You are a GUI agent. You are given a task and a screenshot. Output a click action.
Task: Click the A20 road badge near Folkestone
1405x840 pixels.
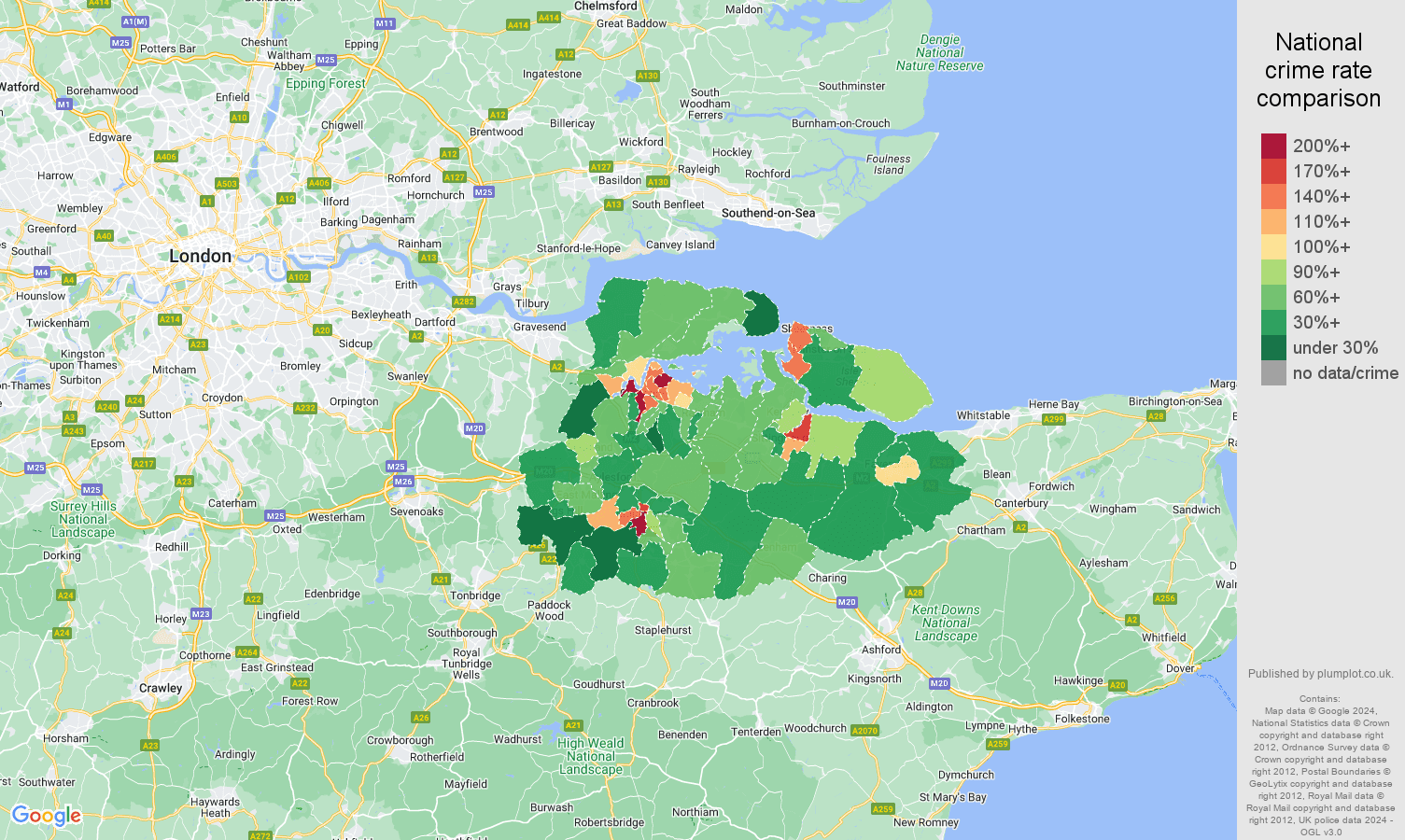[x=1117, y=684]
